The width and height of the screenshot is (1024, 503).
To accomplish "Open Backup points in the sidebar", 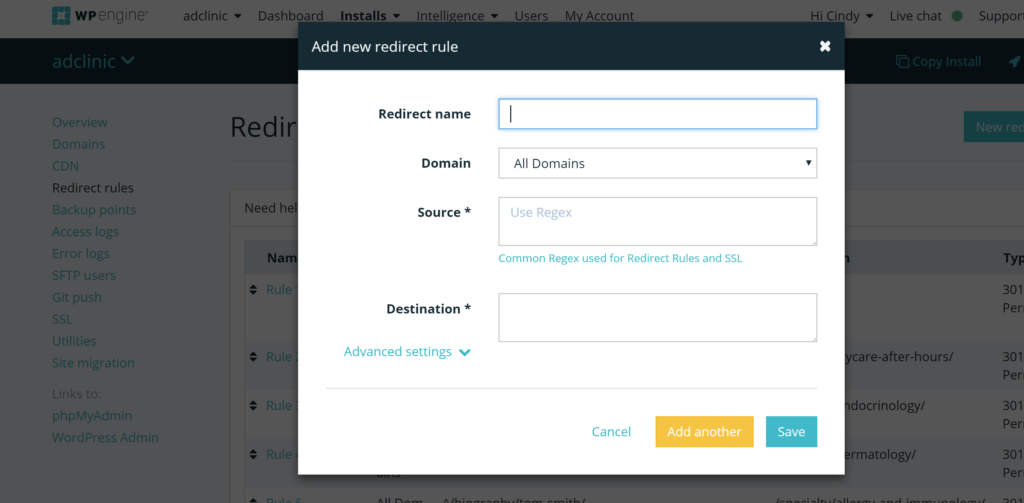I will point(94,210).
